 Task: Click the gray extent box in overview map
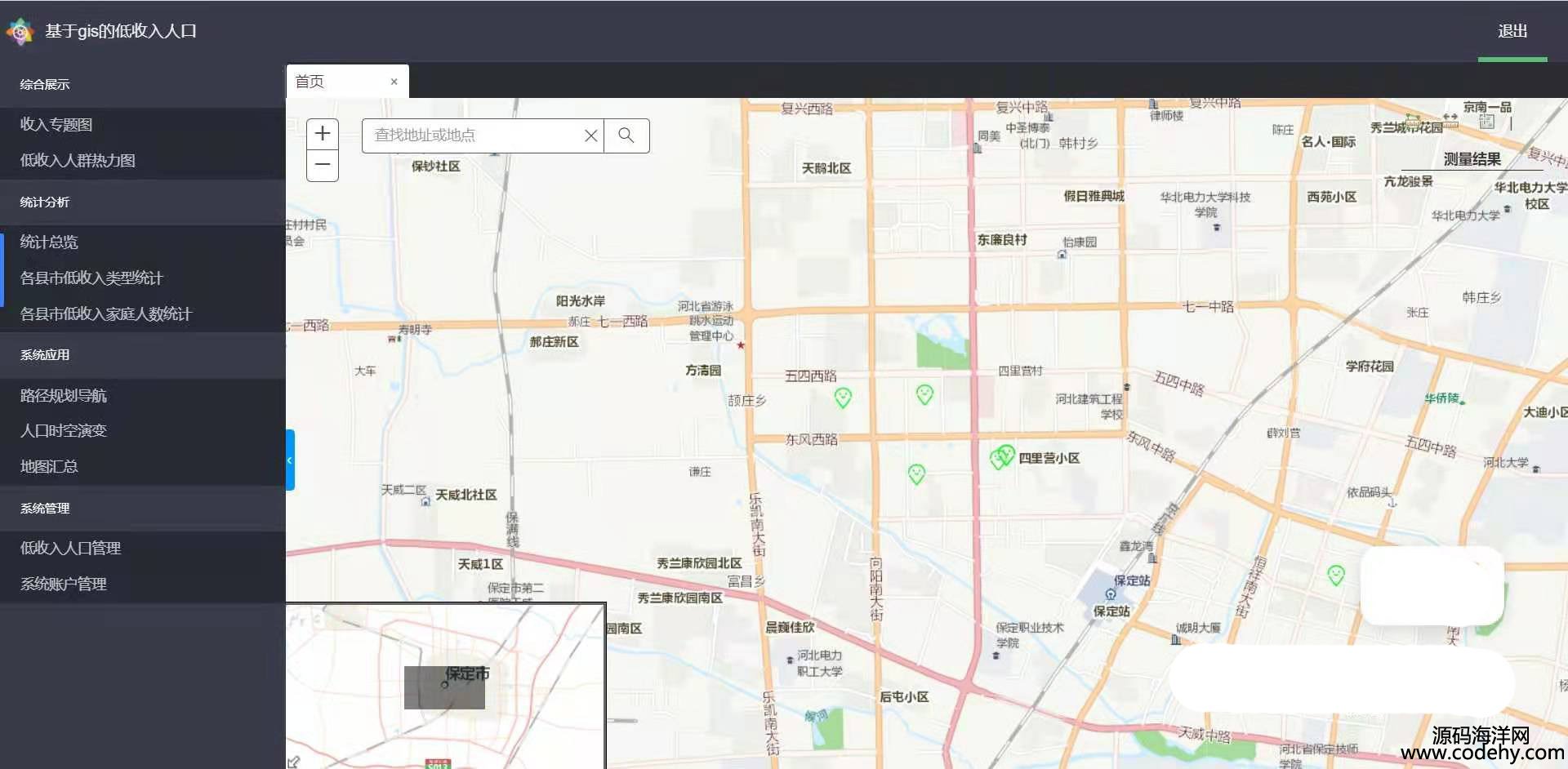pyautogui.click(x=444, y=687)
